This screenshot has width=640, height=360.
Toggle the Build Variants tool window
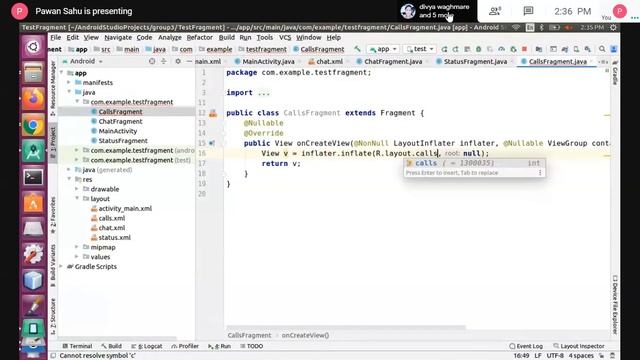(53, 266)
